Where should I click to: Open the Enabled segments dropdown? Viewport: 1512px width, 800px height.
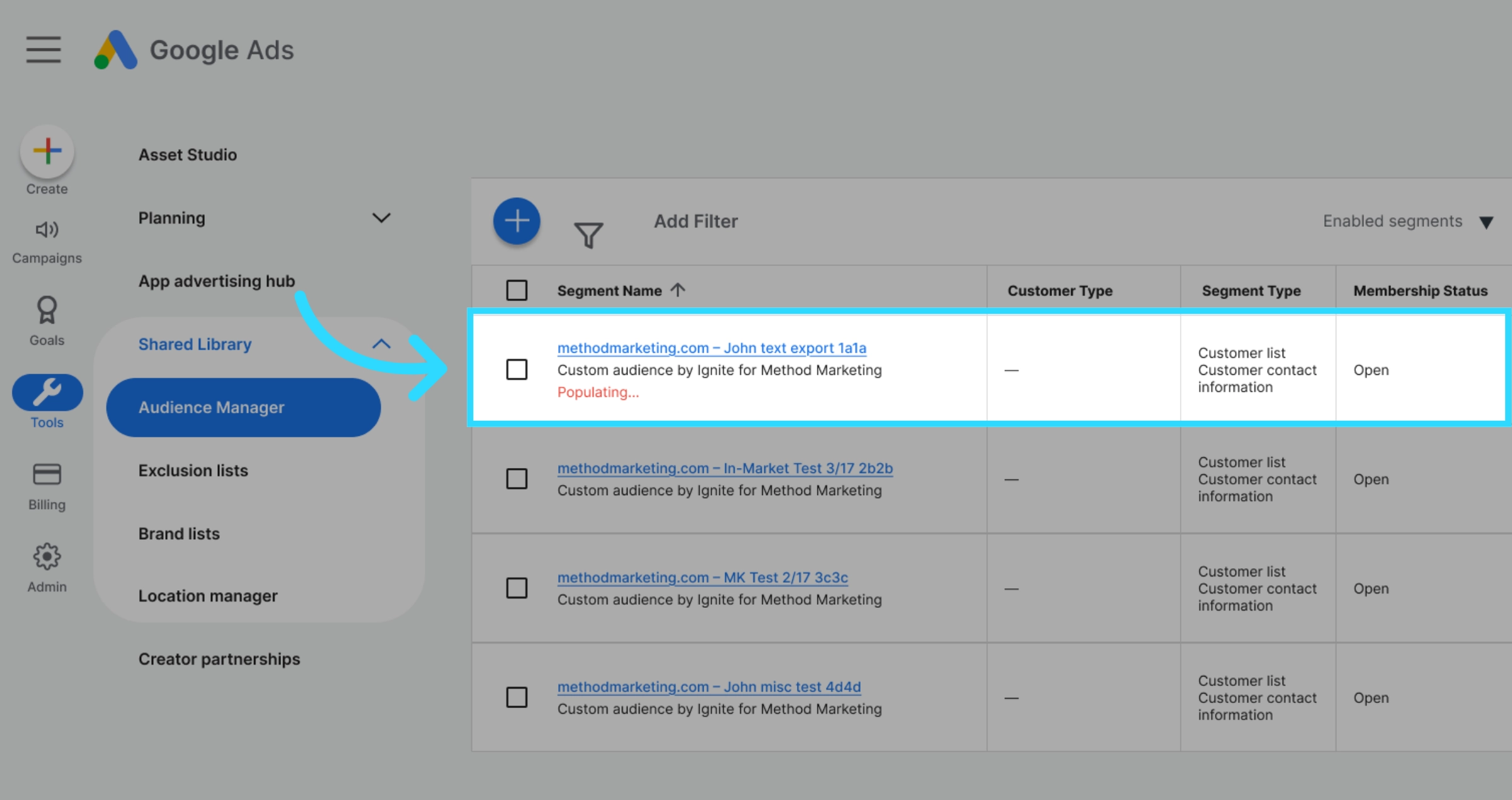tap(1408, 222)
